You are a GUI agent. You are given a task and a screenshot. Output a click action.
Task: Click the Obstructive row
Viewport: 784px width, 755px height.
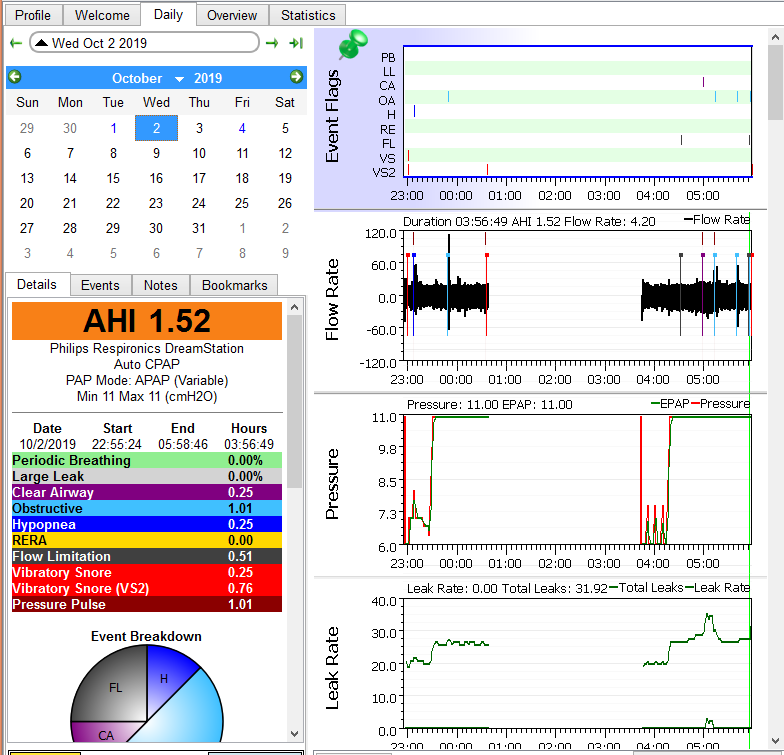[x=147, y=508]
